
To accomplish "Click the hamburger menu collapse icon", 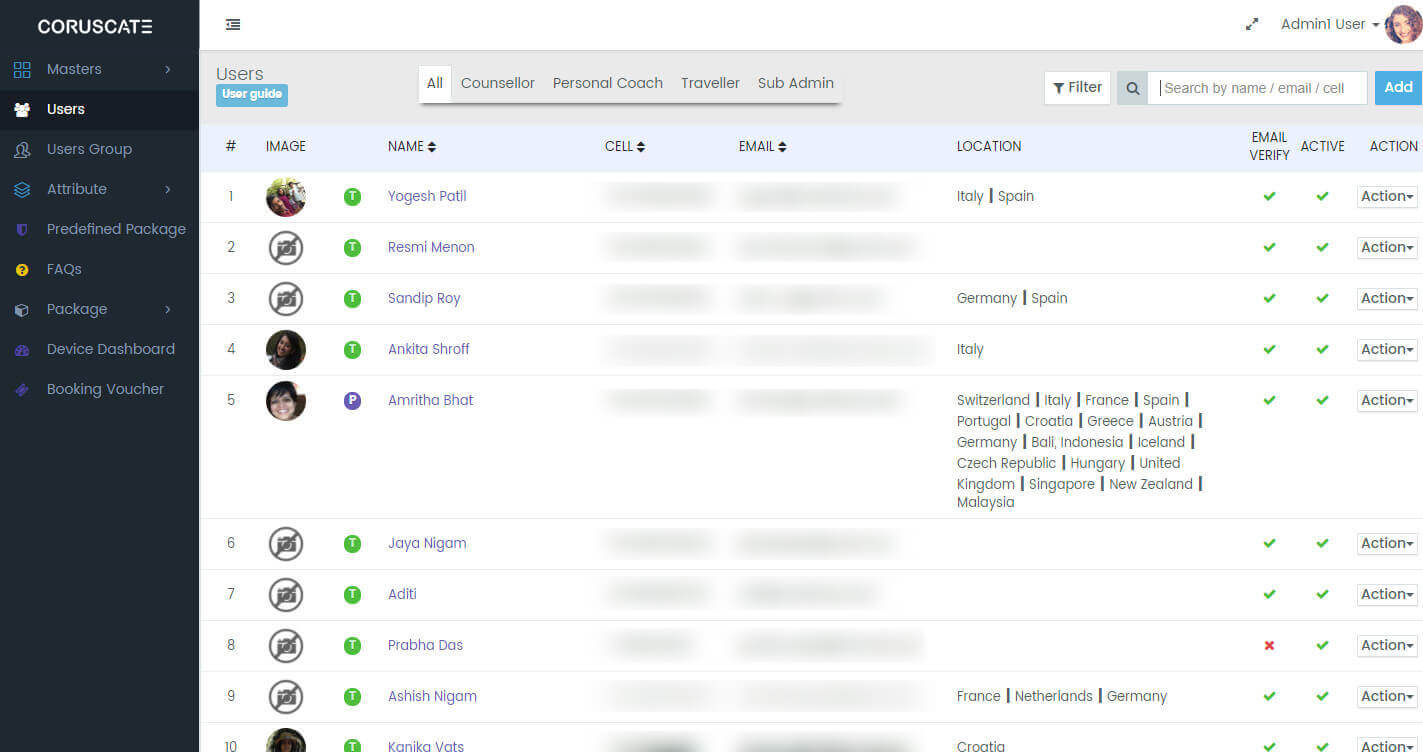I will [x=233, y=25].
